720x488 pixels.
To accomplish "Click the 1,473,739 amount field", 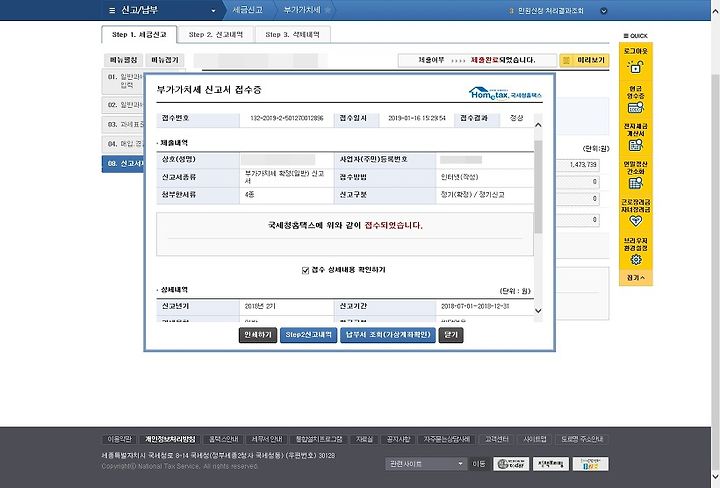I will pos(578,164).
